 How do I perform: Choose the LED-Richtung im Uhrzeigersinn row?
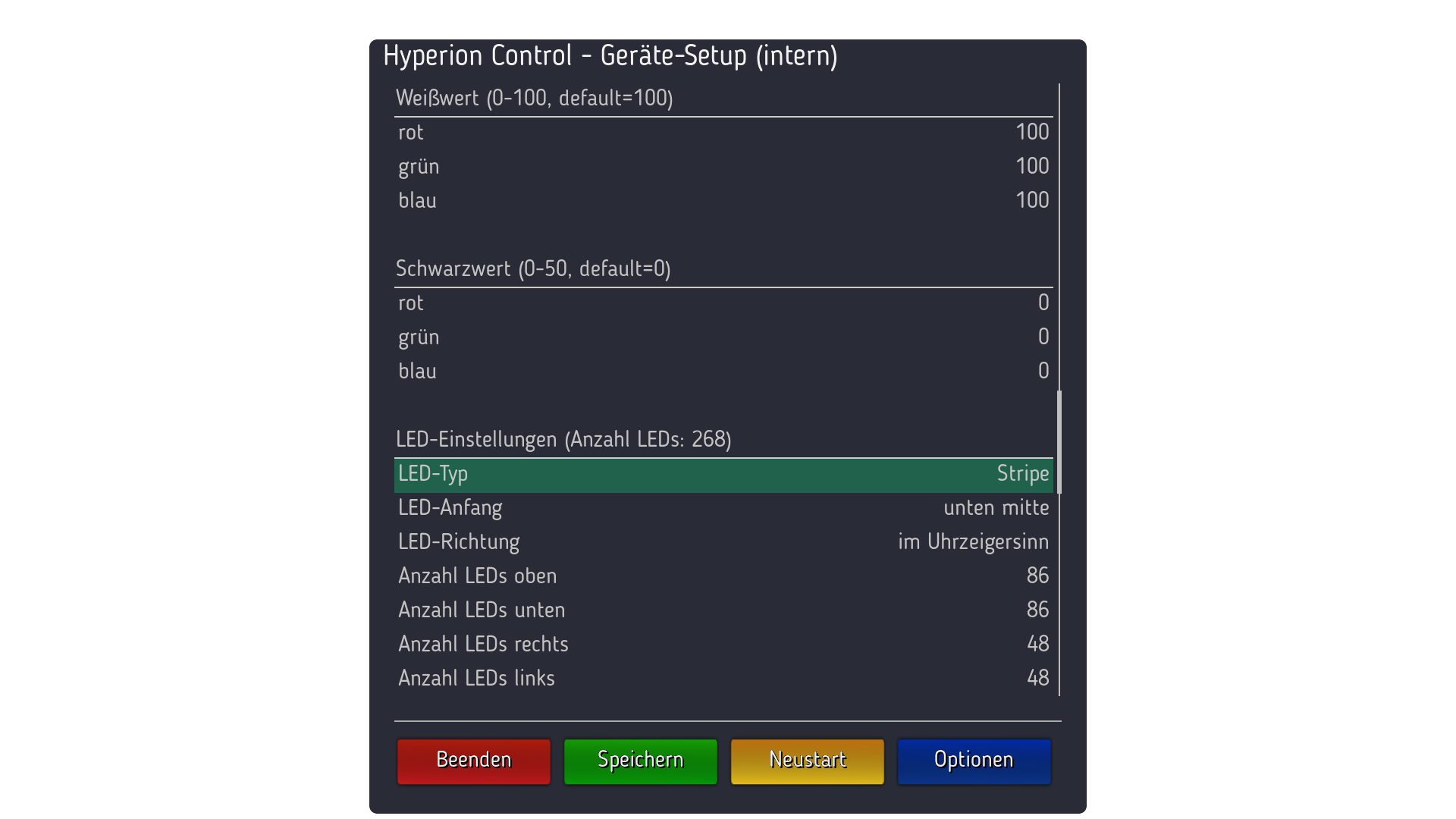(x=723, y=542)
